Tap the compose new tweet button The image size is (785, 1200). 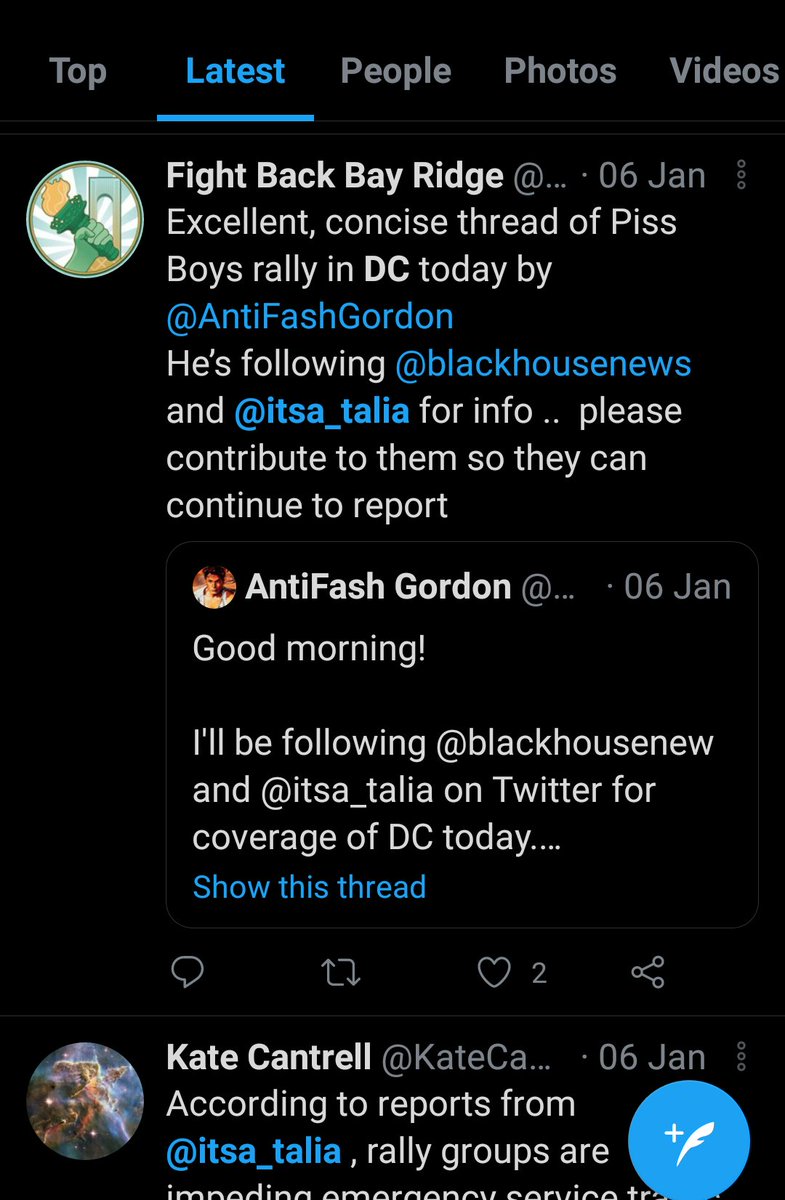689,1140
